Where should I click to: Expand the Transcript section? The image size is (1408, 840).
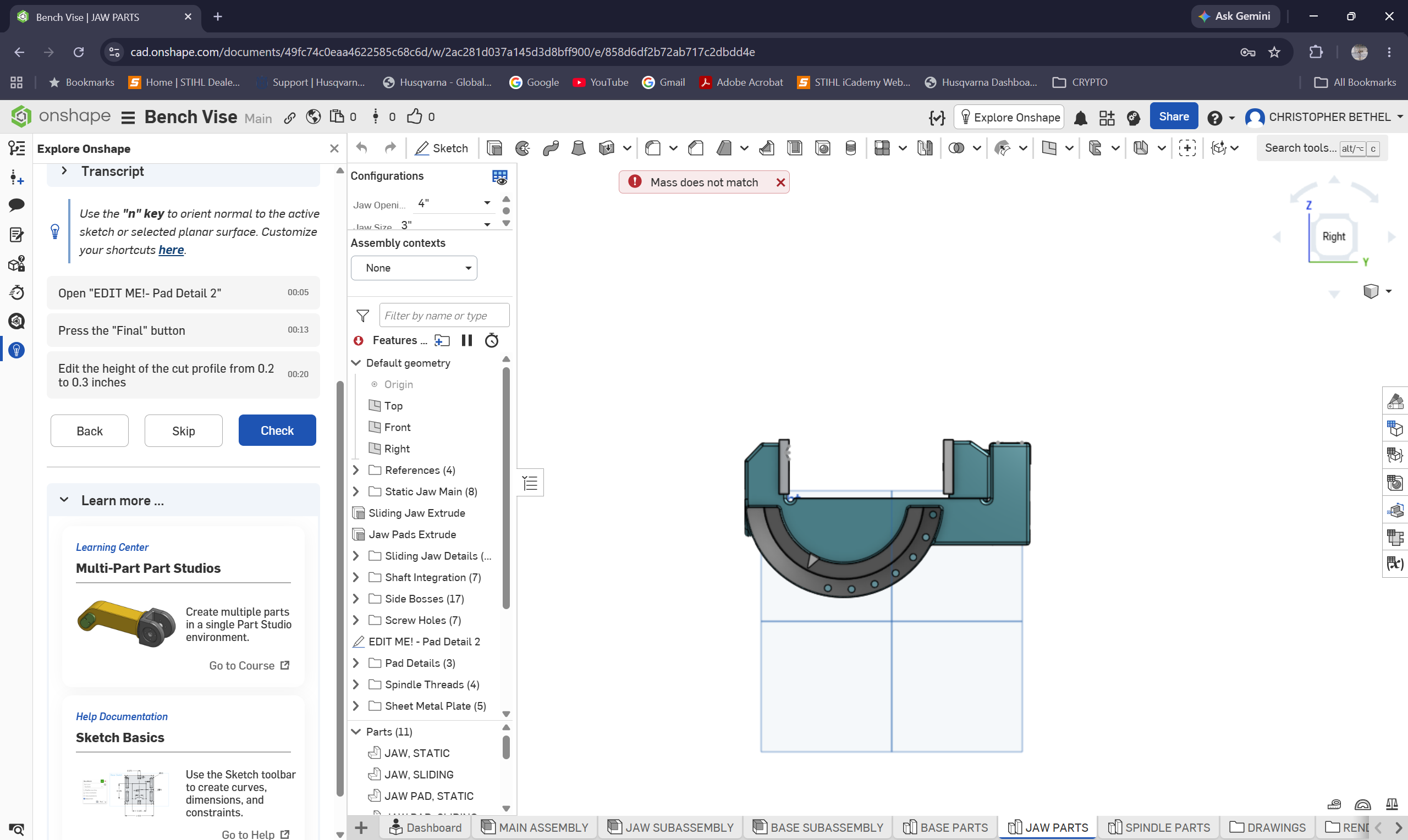click(64, 171)
